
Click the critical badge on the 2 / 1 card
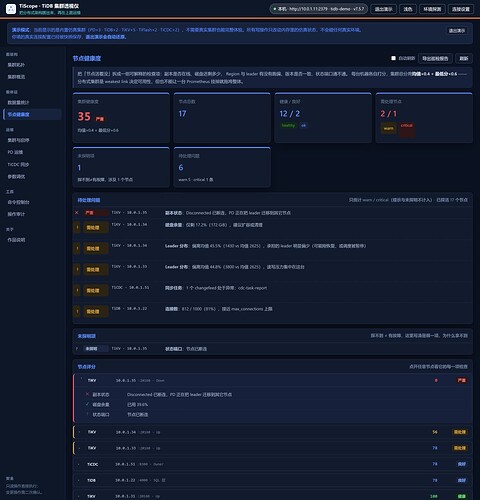click(407, 130)
